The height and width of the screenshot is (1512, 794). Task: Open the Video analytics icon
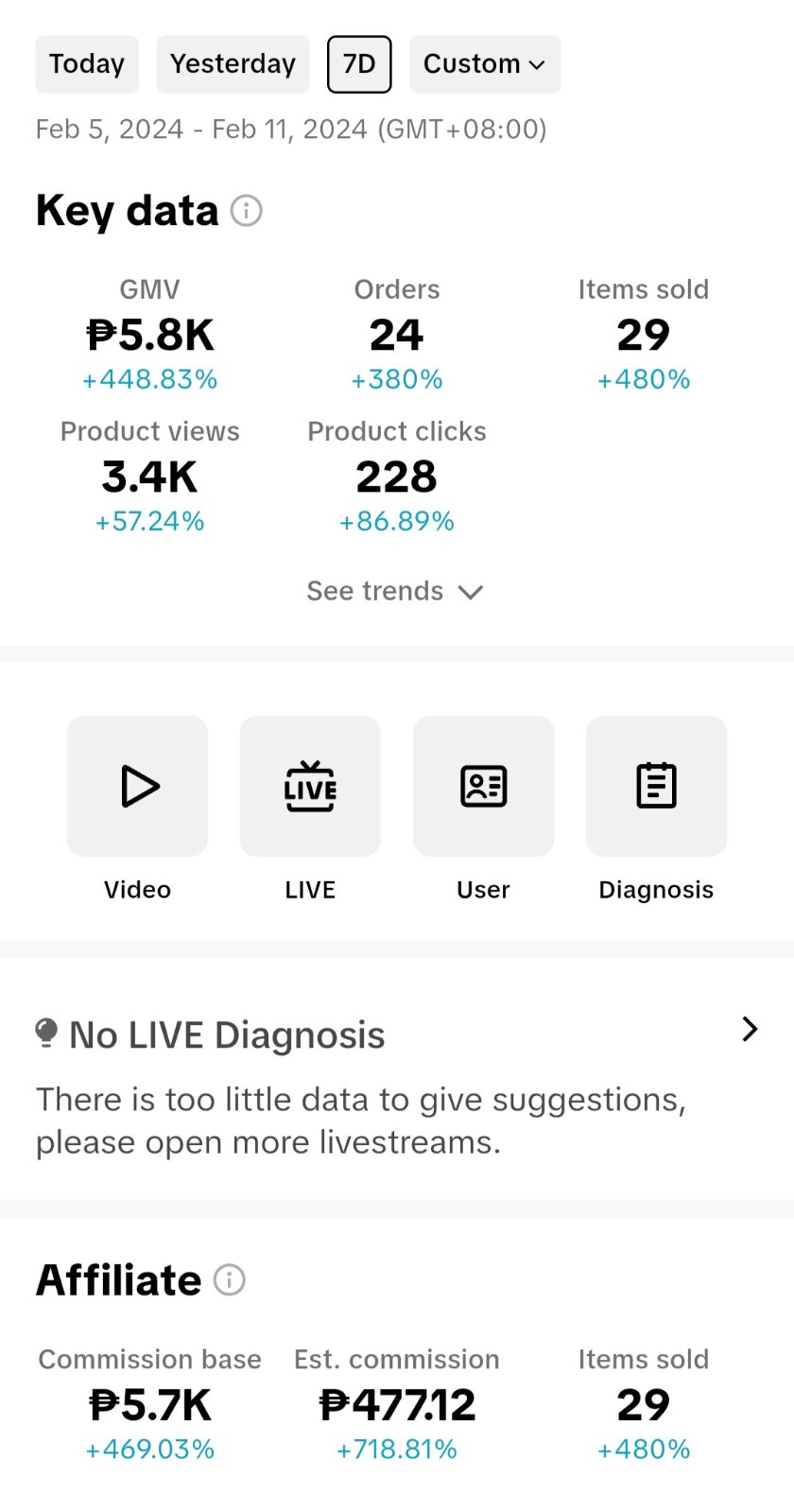(x=137, y=786)
